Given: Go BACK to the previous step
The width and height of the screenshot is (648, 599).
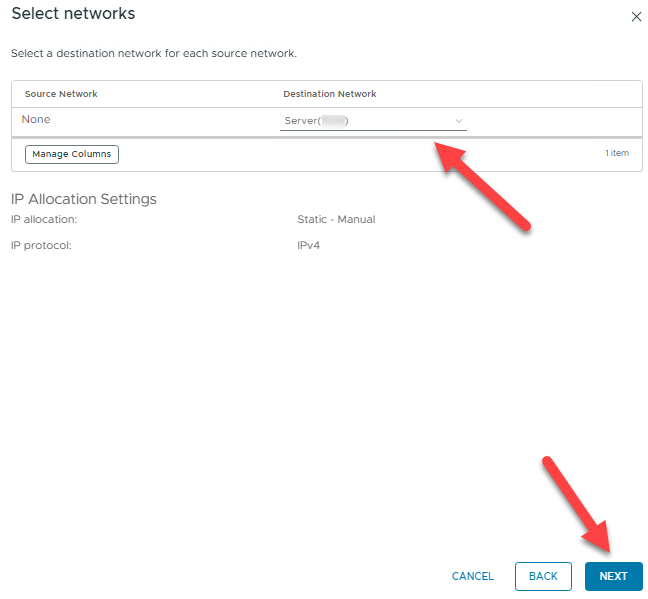Looking at the screenshot, I should click(543, 576).
